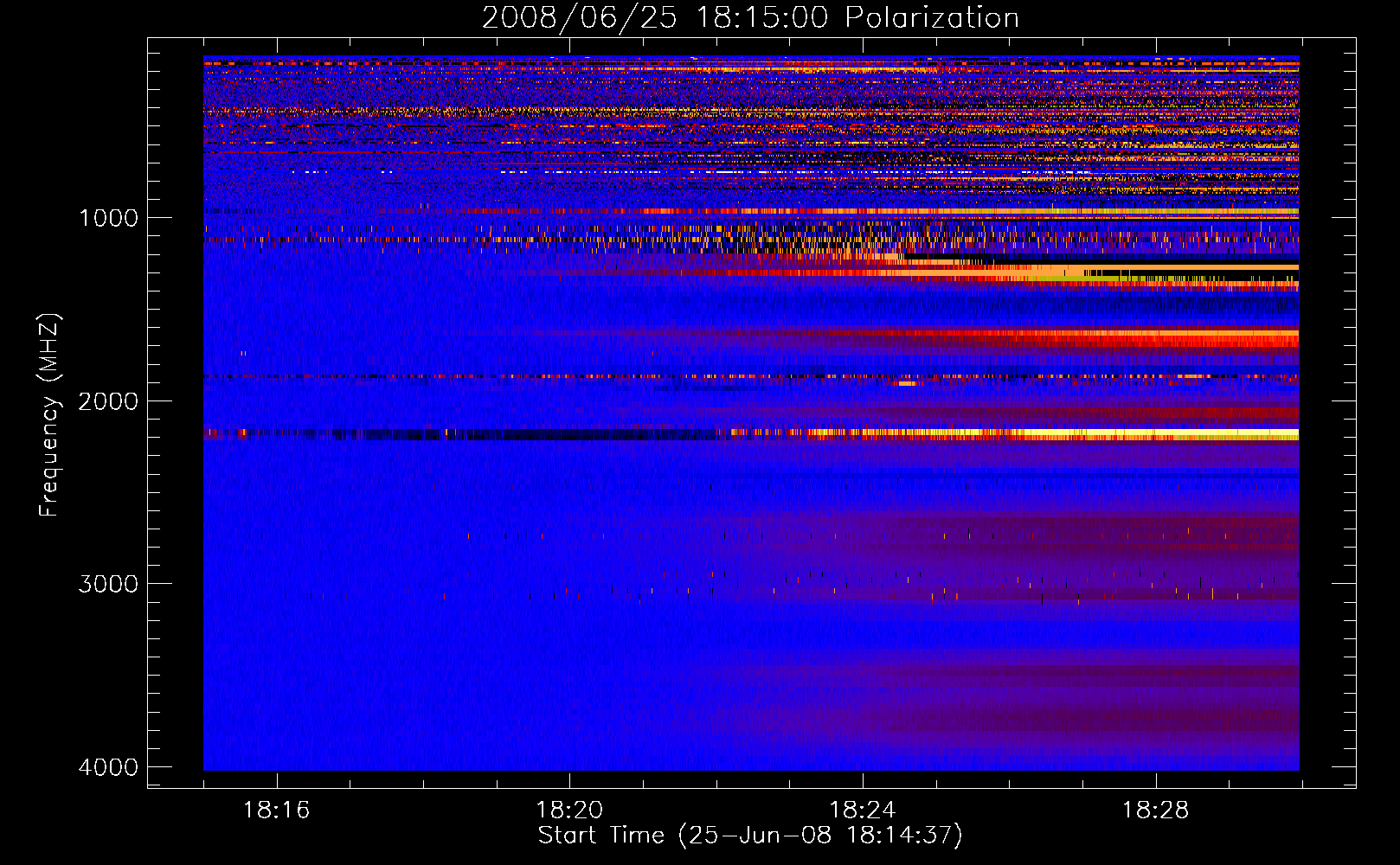Click the 18:24 time tick label

tap(863, 811)
